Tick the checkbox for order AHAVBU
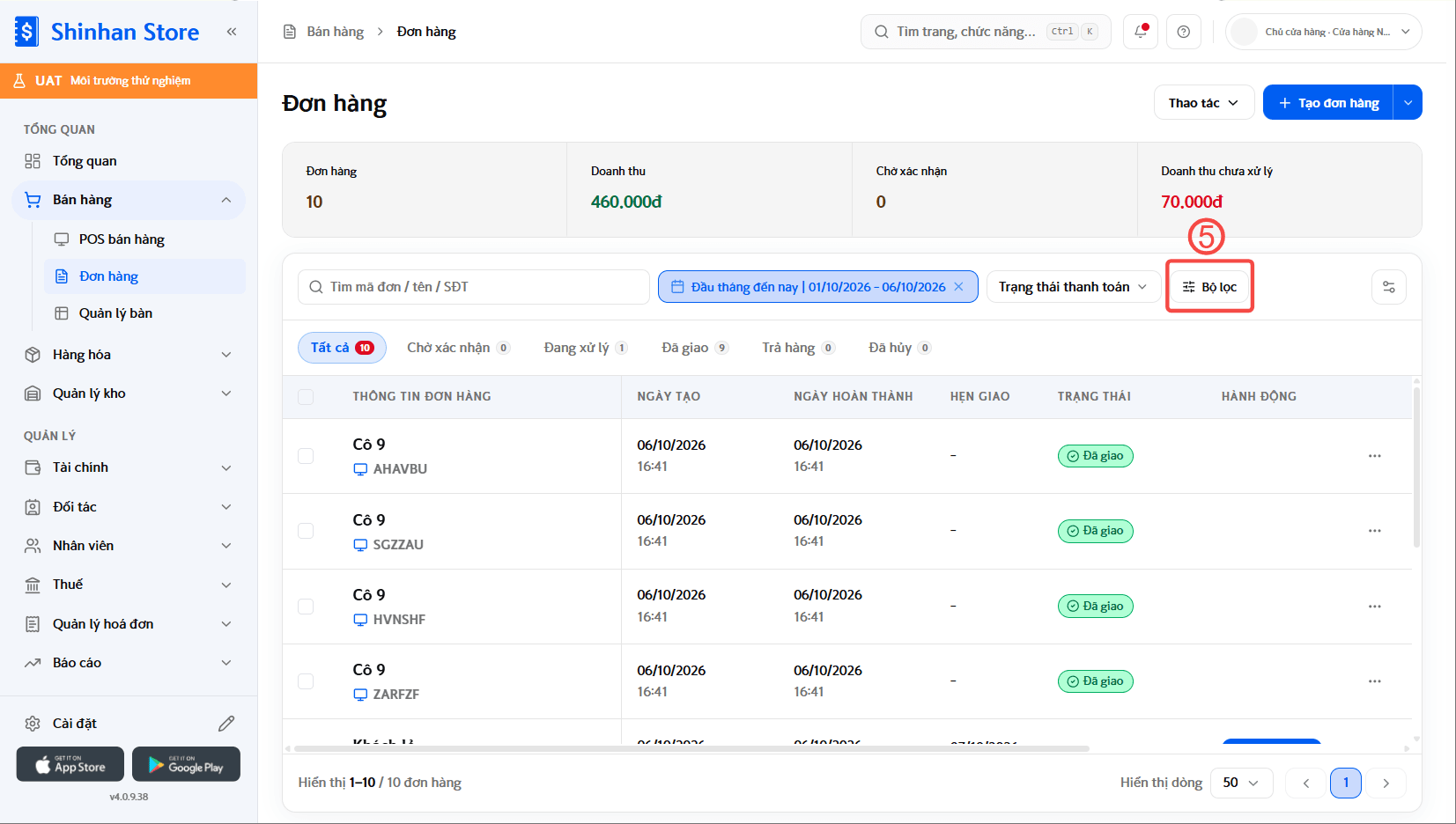Image resolution: width=1456 pixels, height=824 pixels. coord(306,456)
